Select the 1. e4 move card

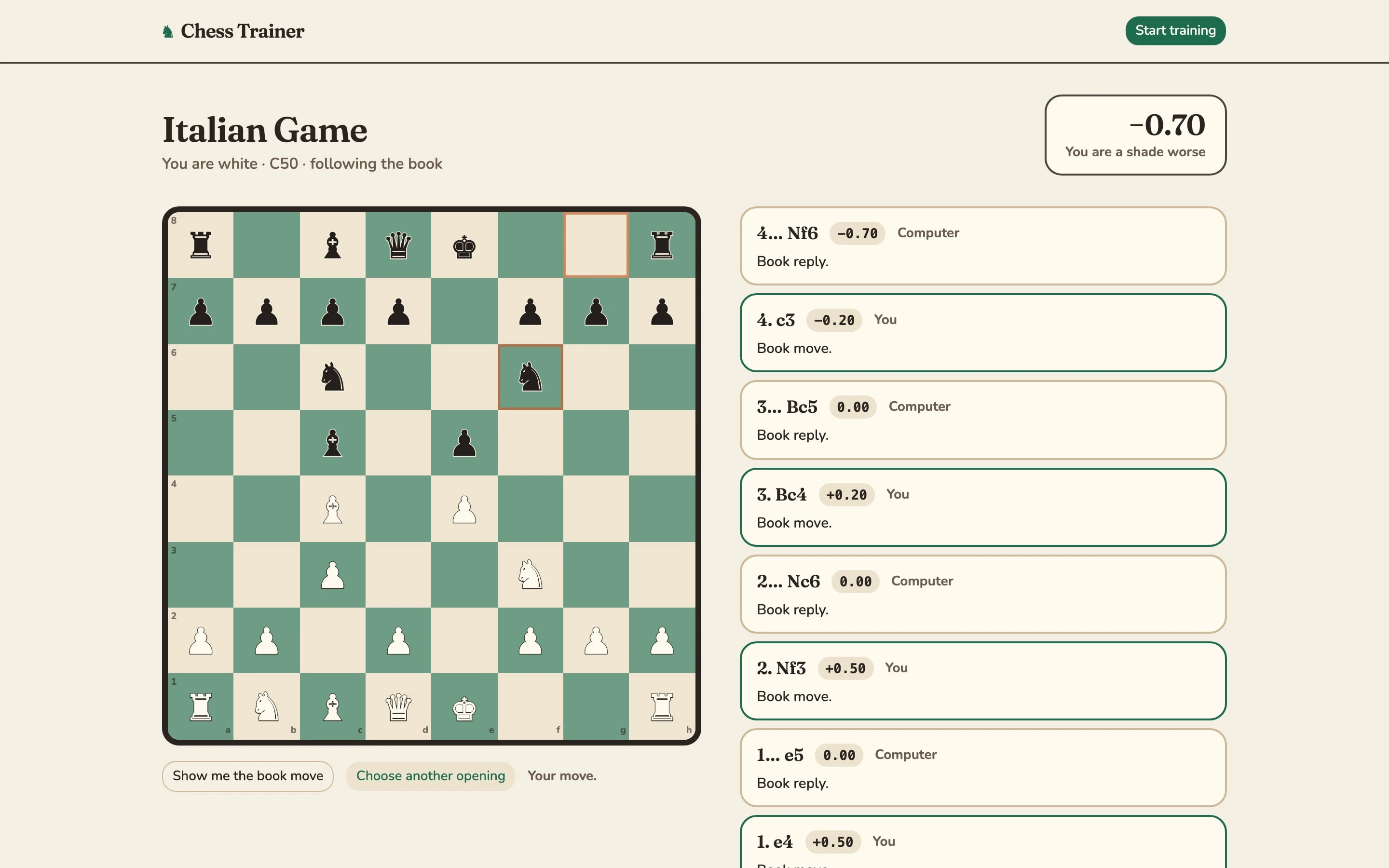(x=982, y=842)
